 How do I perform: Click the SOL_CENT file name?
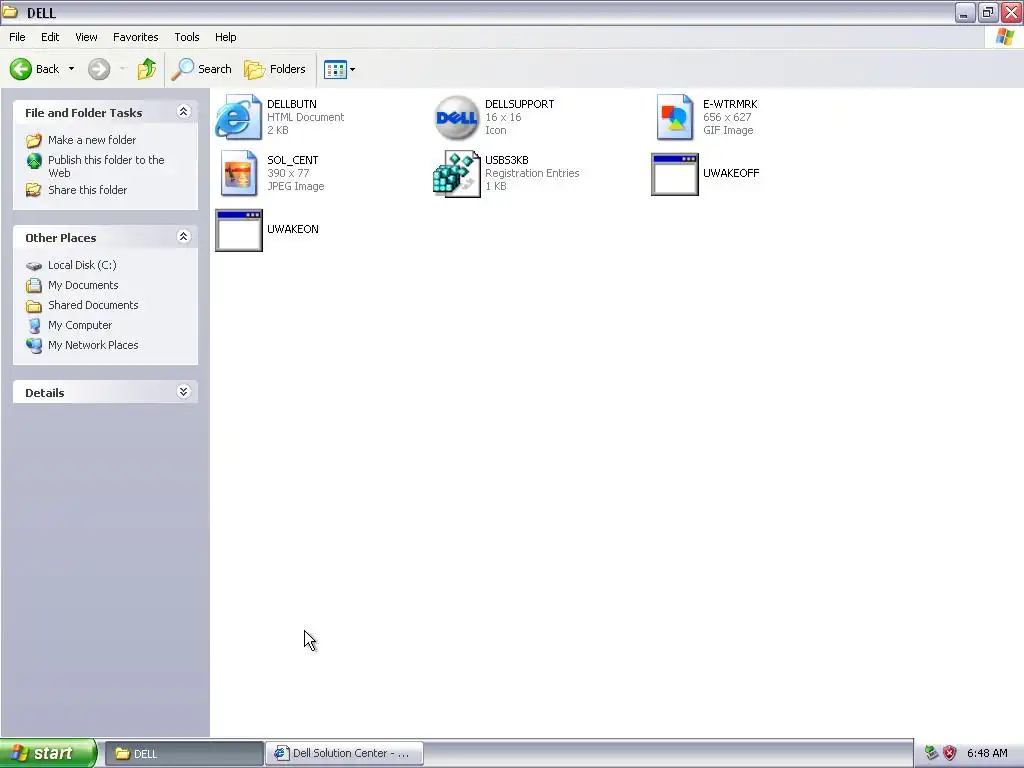coord(293,160)
